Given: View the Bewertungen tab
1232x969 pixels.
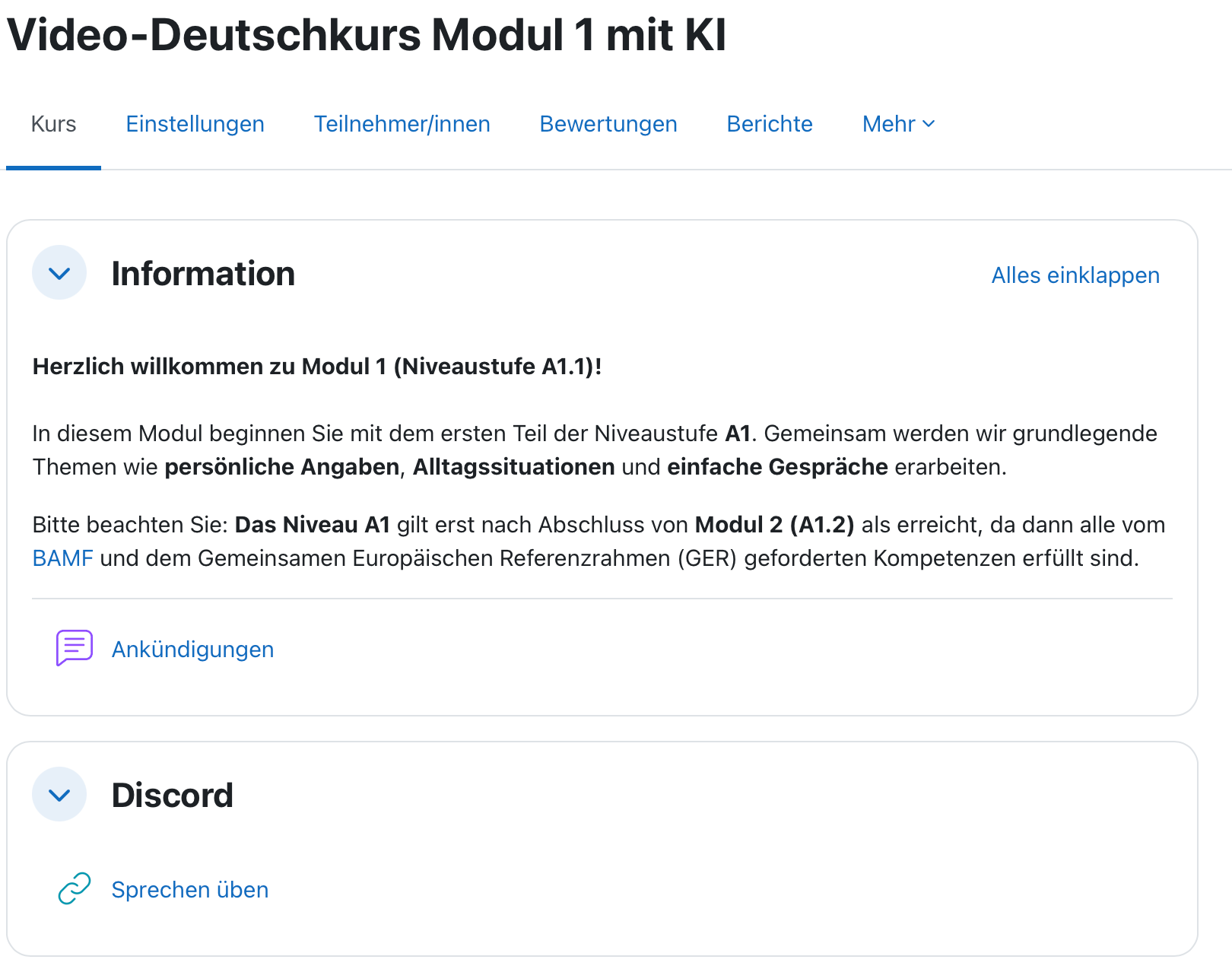Looking at the screenshot, I should point(608,124).
